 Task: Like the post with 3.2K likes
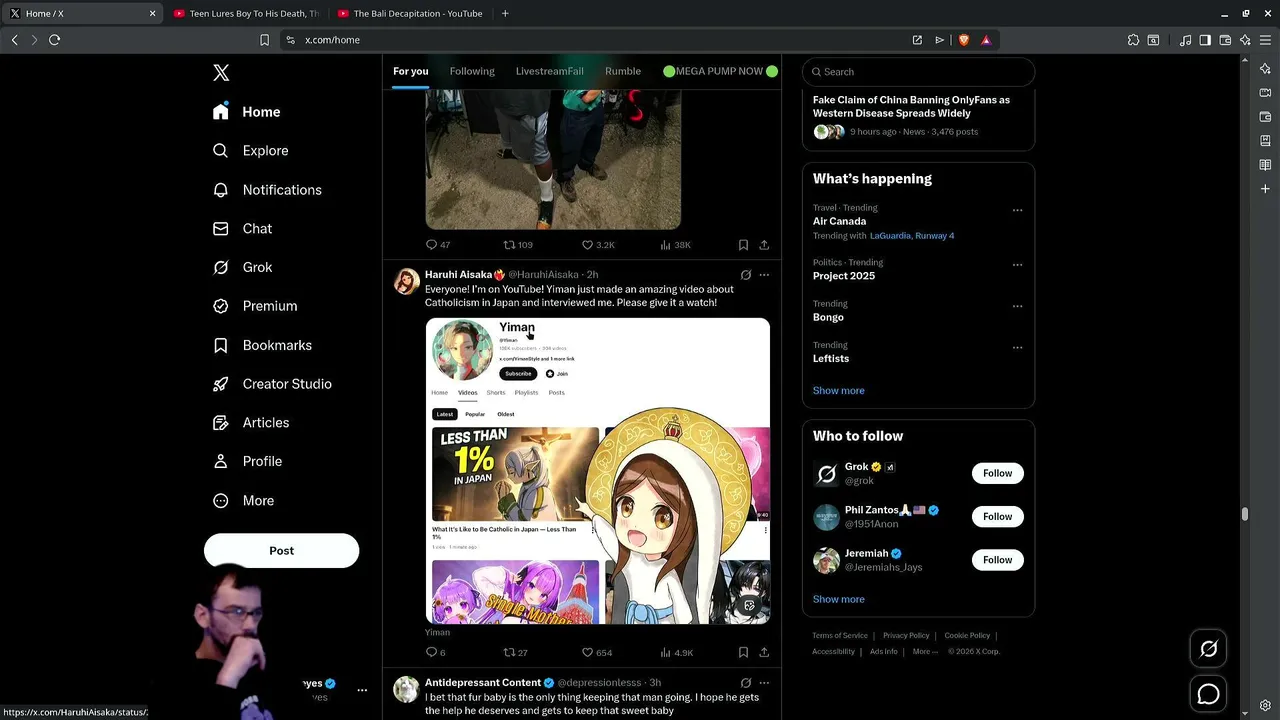pyautogui.click(x=598, y=245)
